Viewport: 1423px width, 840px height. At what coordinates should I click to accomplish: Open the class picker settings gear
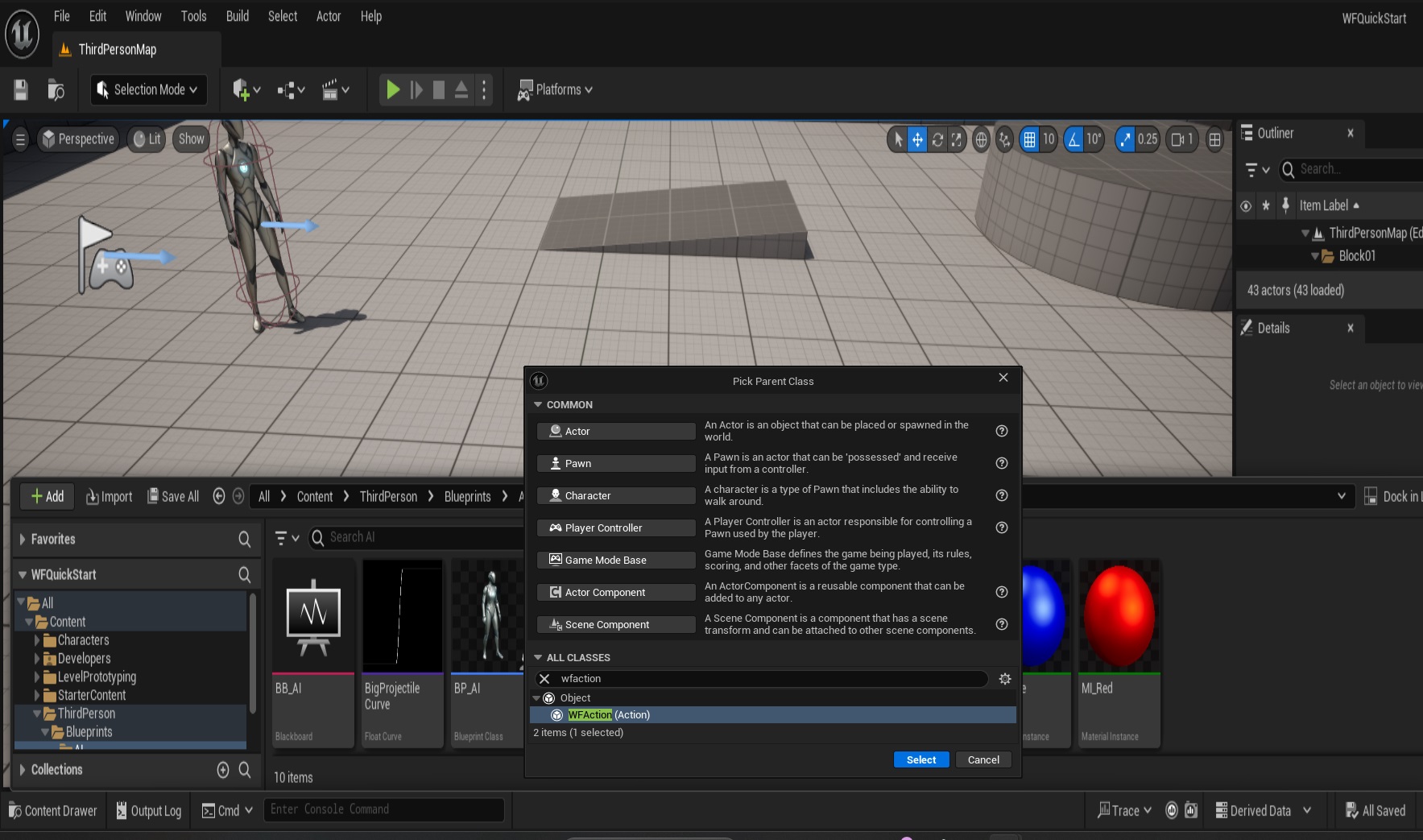tap(1005, 679)
